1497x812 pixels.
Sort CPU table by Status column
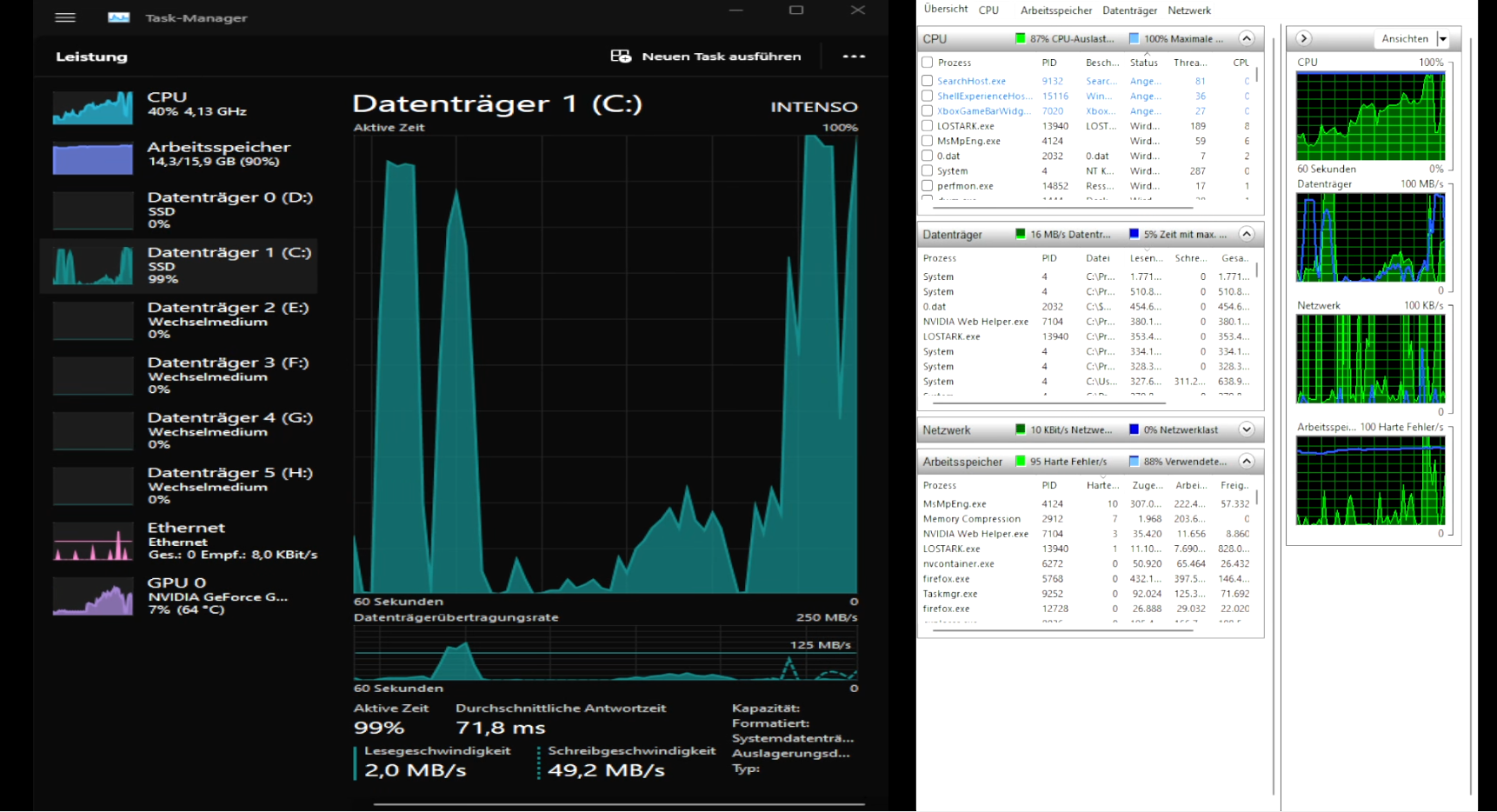point(1144,63)
